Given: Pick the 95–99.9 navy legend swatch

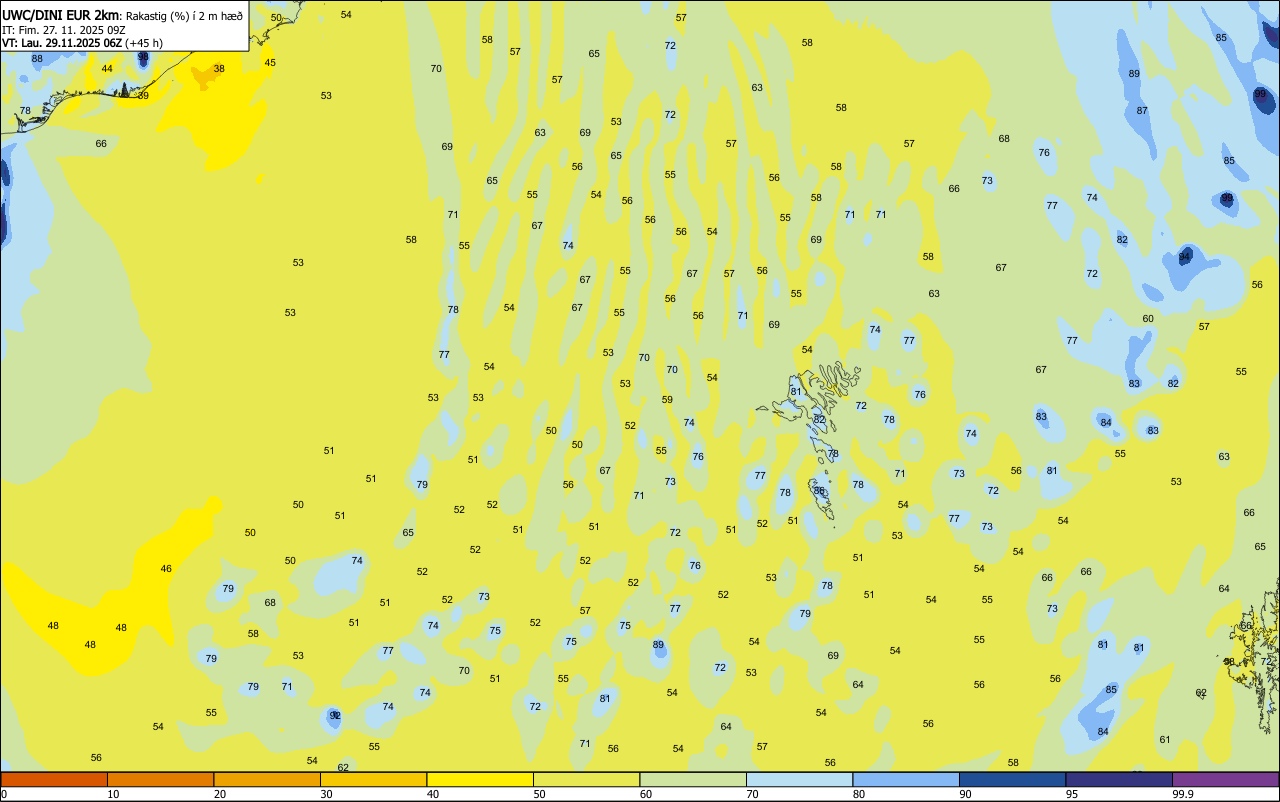Looking at the screenshot, I should pyautogui.click(x=1119, y=779).
